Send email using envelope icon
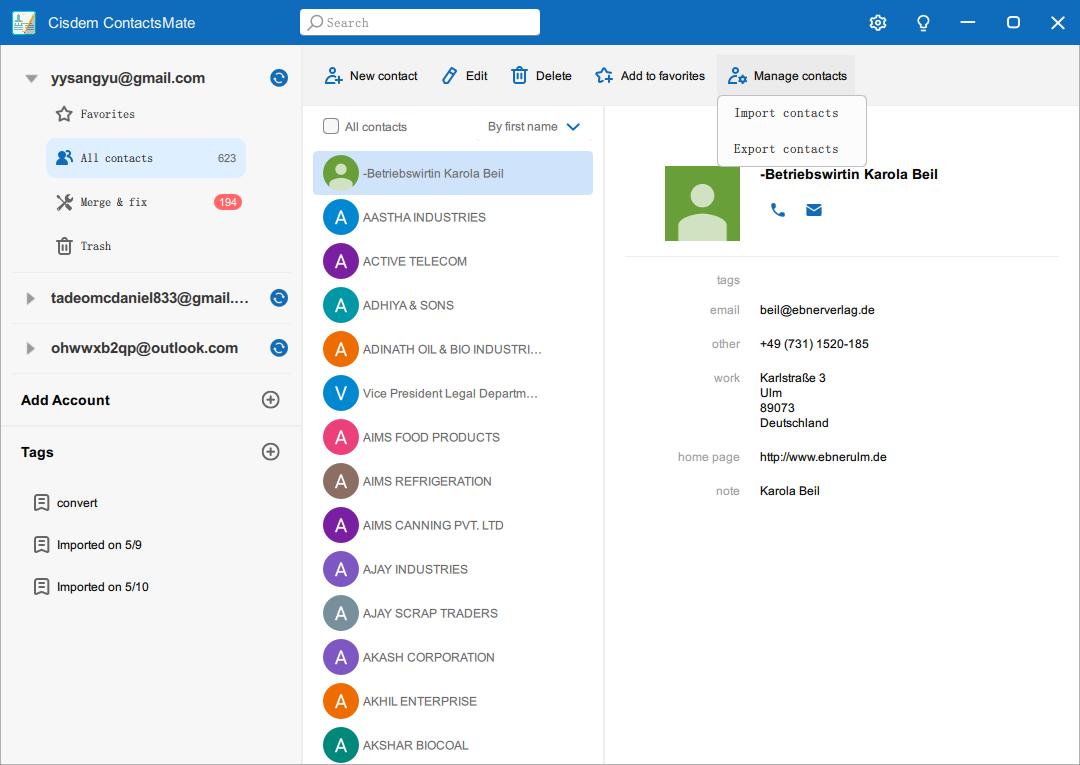The height and width of the screenshot is (765, 1080). [813, 210]
